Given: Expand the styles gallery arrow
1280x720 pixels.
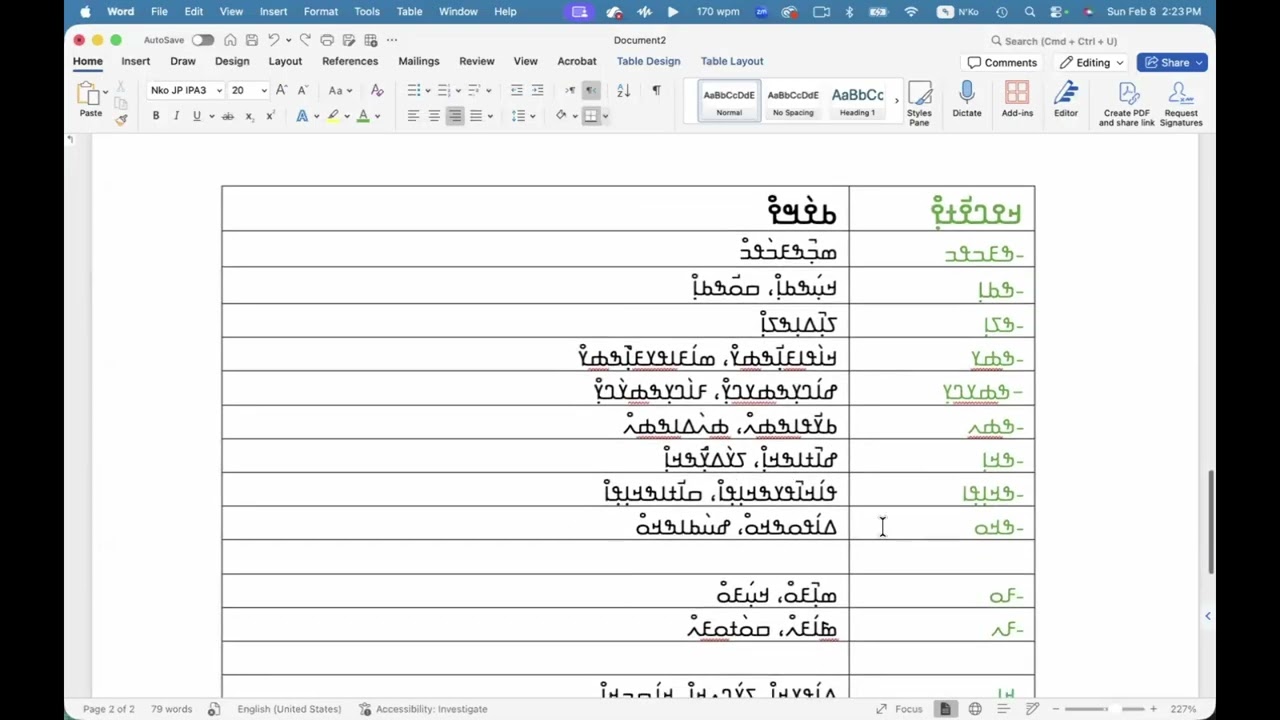Looking at the screenshot, I should (896, 100).
